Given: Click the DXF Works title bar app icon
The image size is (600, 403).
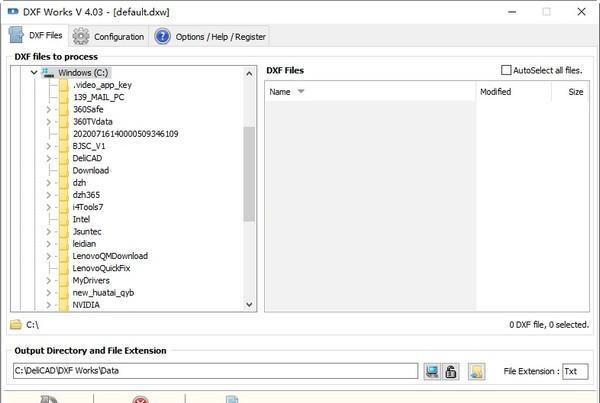Looking at the screenshot, I should [x=13, y=12].
